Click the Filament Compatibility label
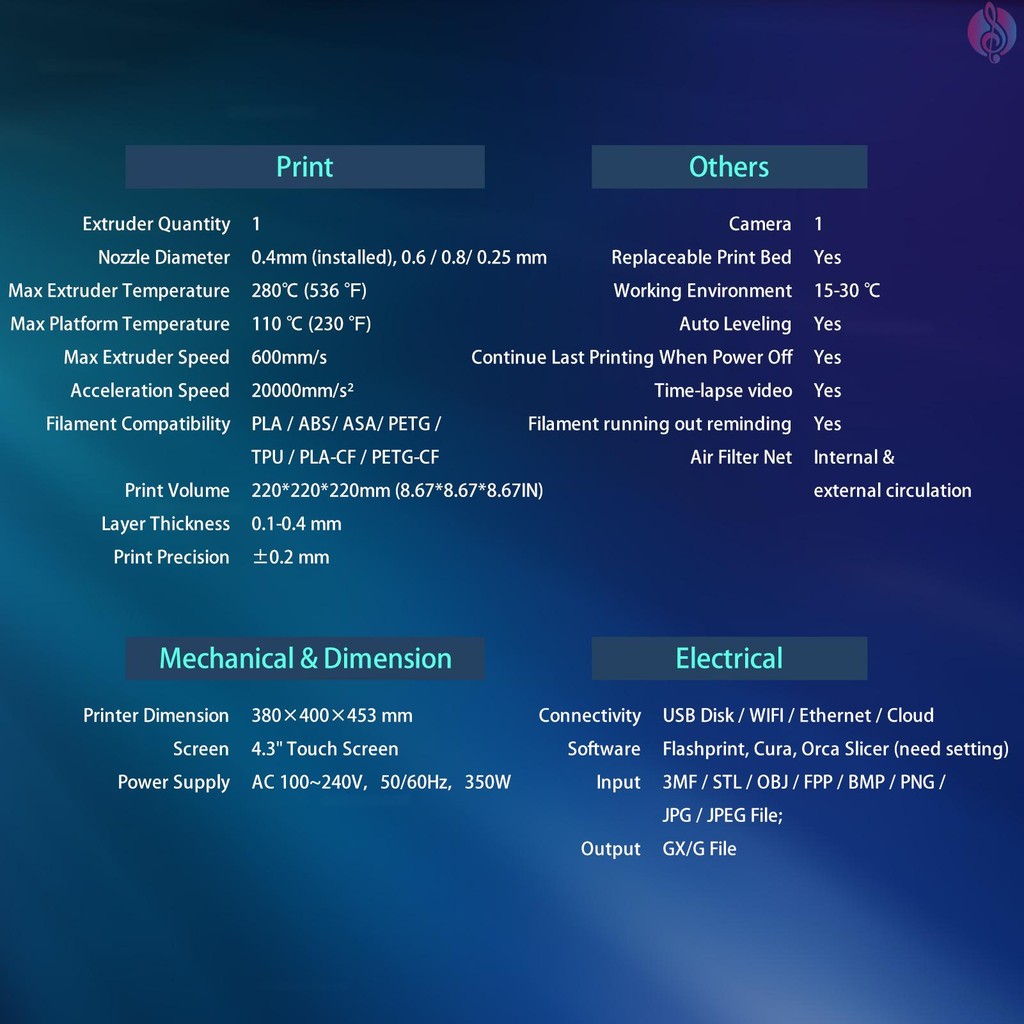 coord(138,424)
